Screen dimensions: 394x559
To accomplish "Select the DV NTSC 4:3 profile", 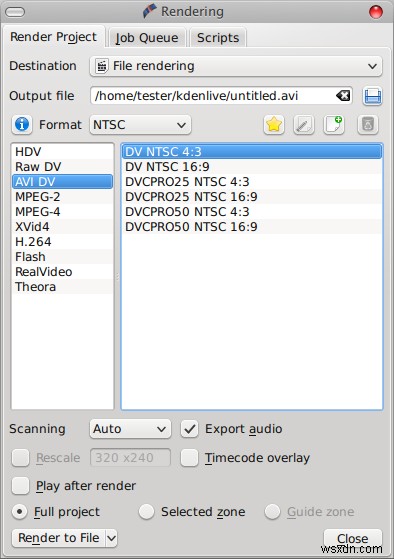I will [x=252, y=152].
